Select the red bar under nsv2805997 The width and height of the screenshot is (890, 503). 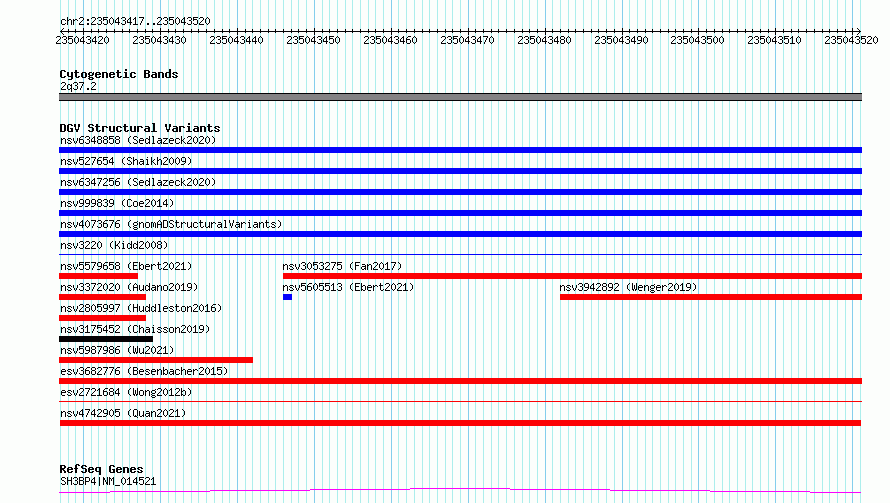[x=102, y=318]
